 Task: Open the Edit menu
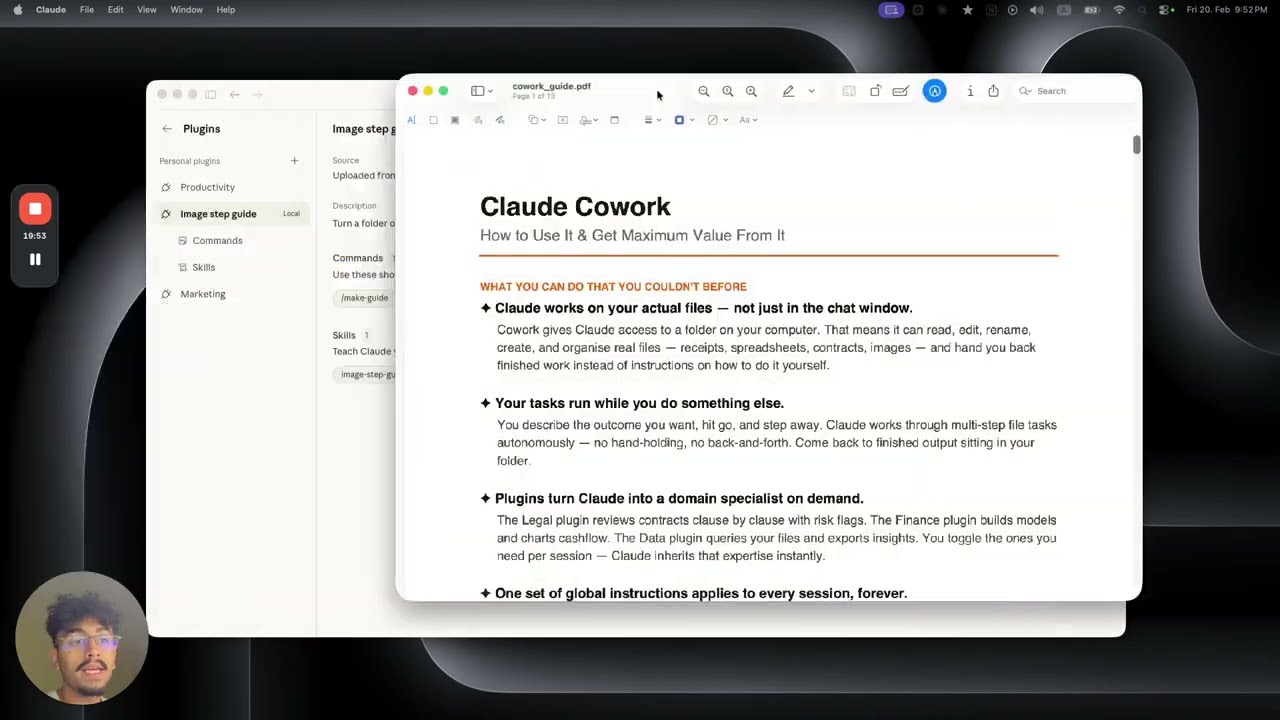tap(116, 10)
